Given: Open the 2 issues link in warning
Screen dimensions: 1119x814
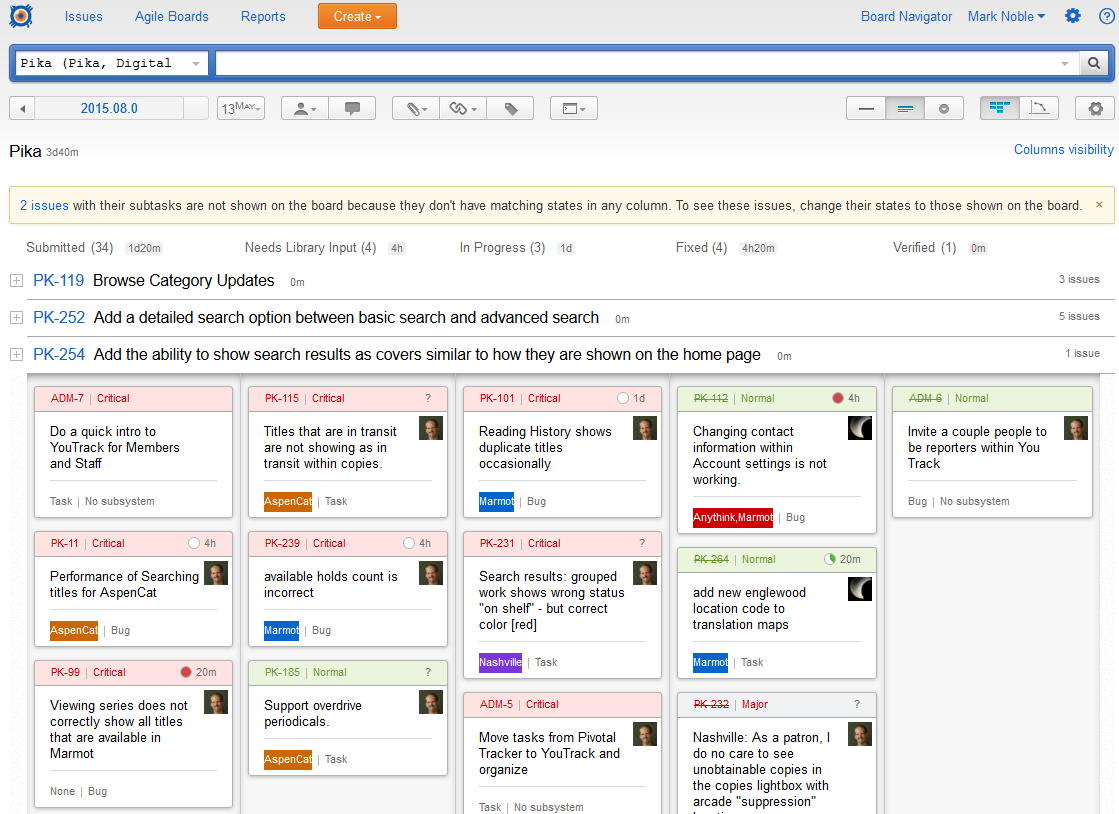Looking at the screenshot, I should pyautogui.click(x=44, y=205).
